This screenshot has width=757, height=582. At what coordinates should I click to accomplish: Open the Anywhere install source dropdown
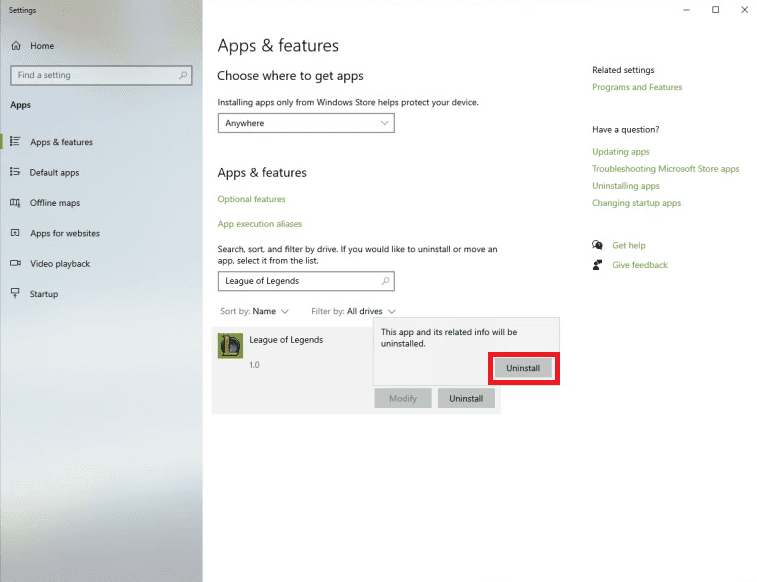(x=306, y=123)
